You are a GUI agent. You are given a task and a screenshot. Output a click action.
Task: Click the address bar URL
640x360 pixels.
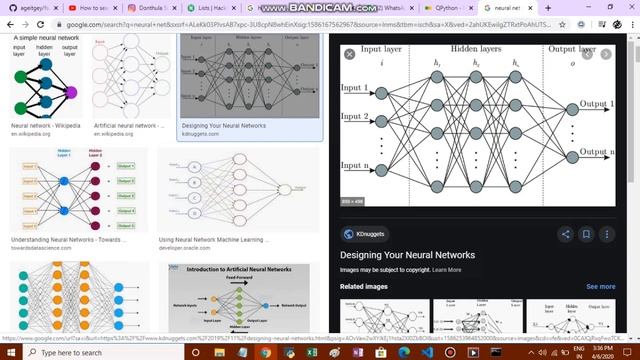point(308,24)
